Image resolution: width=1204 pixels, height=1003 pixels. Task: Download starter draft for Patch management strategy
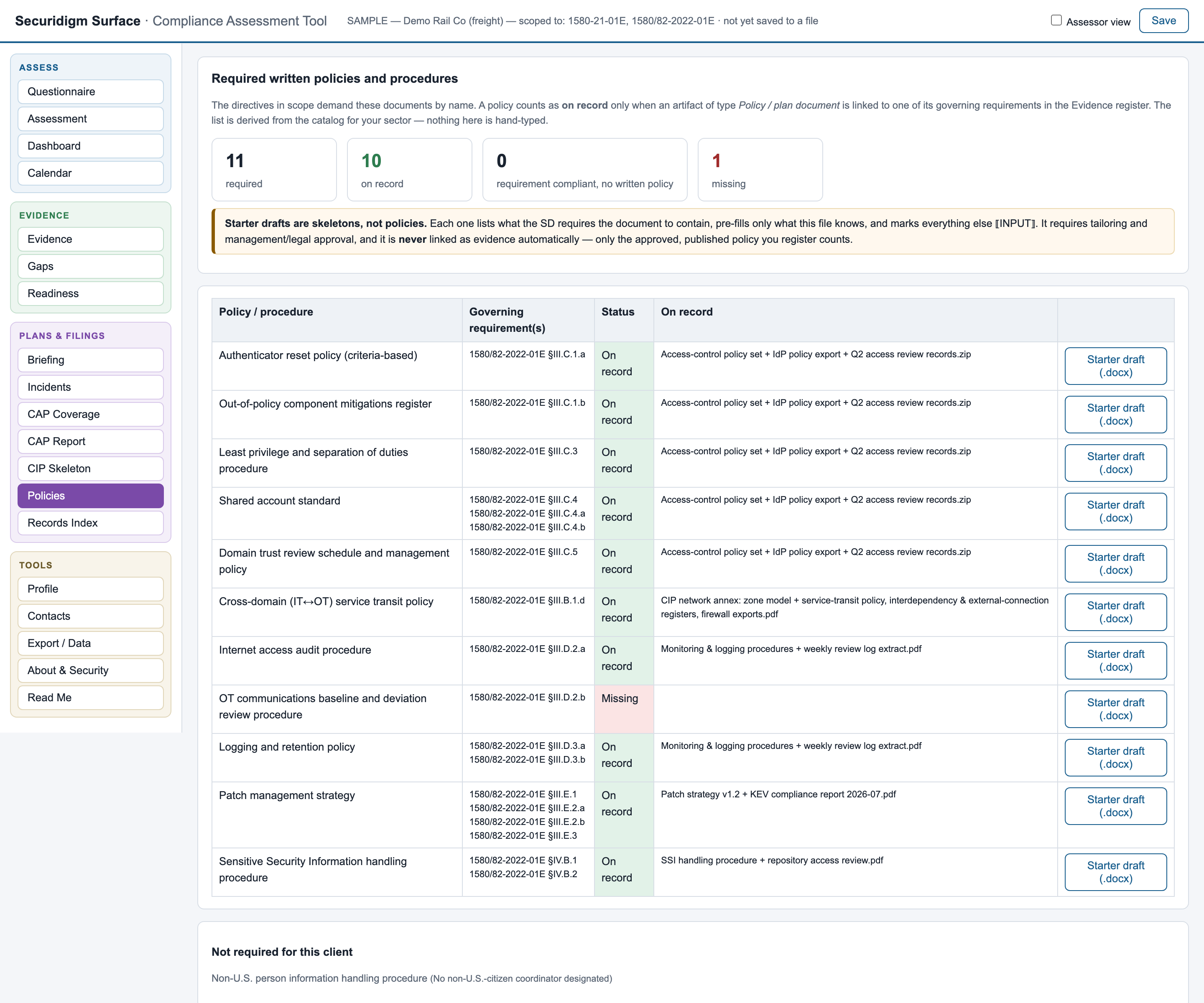[1115, 806]
